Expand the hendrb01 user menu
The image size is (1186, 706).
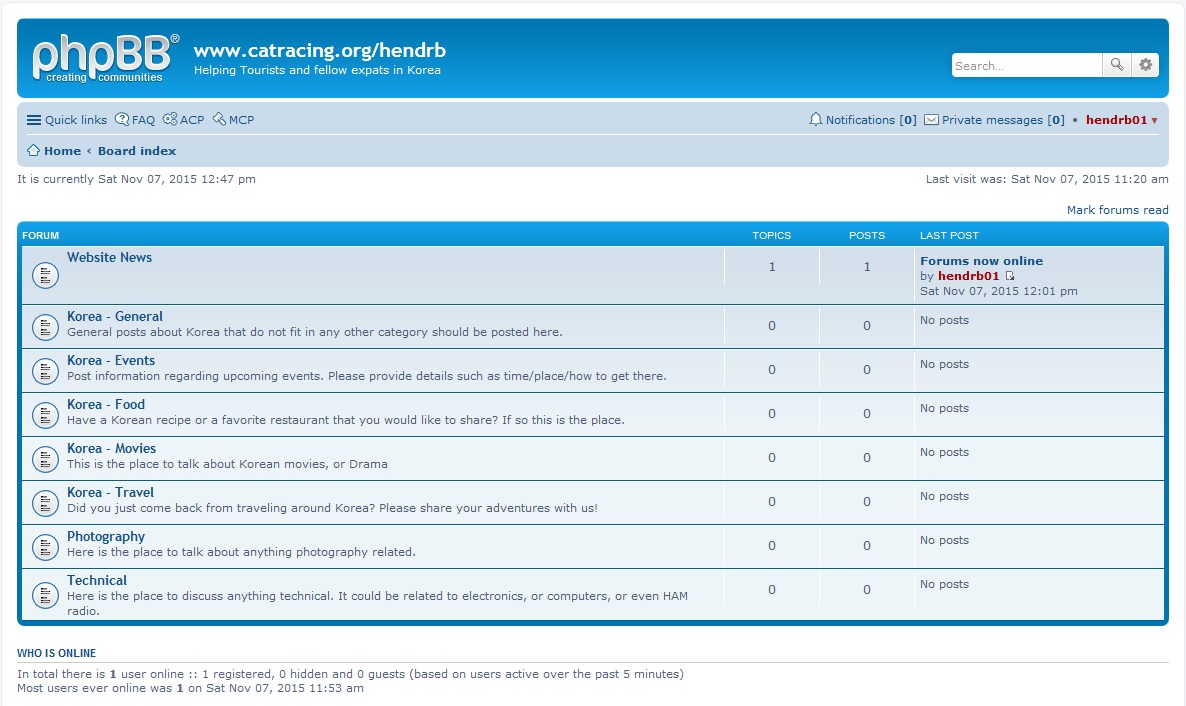(1122, 120)
